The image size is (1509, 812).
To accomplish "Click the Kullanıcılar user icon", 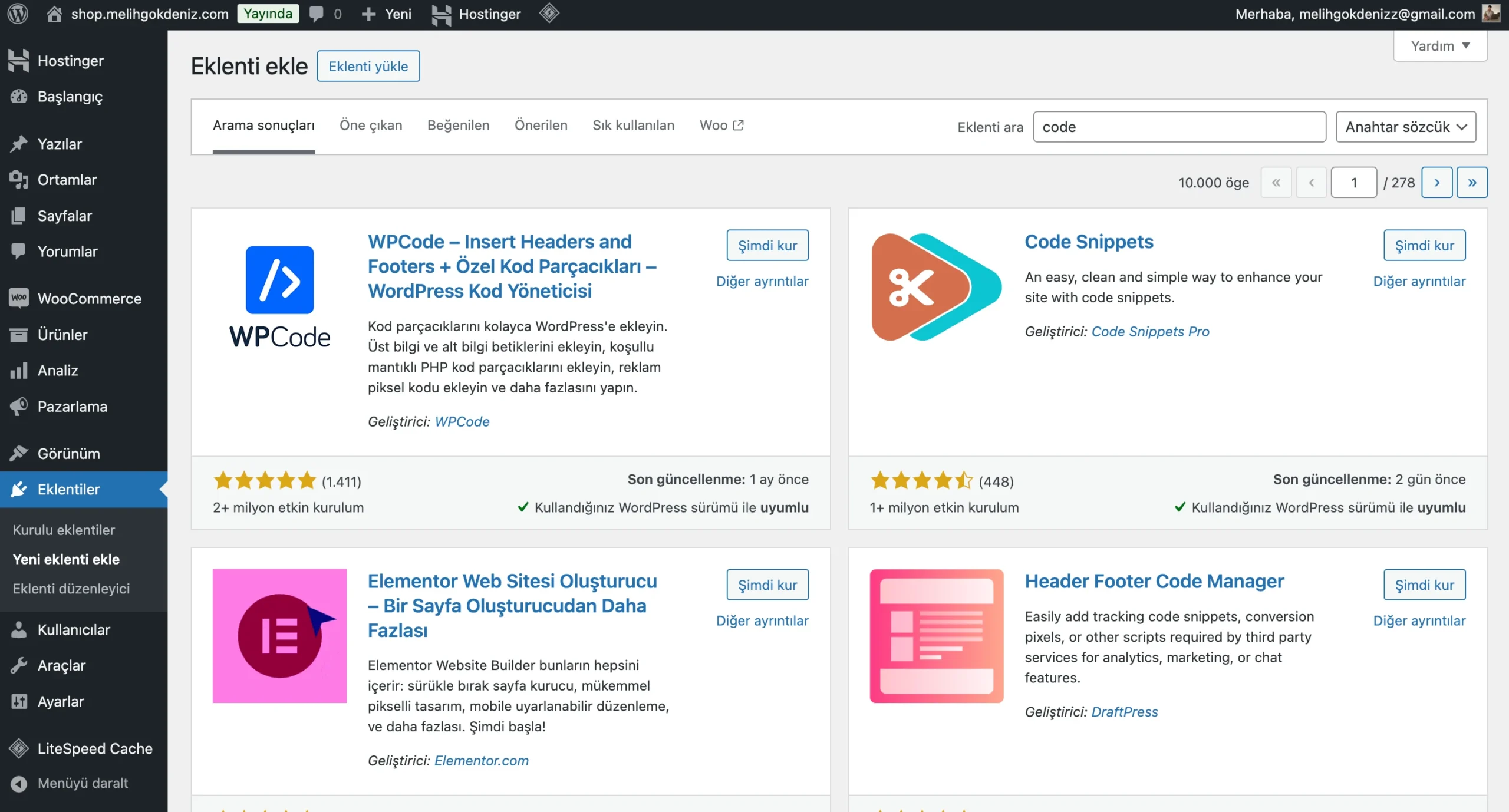I will (19, 629).
